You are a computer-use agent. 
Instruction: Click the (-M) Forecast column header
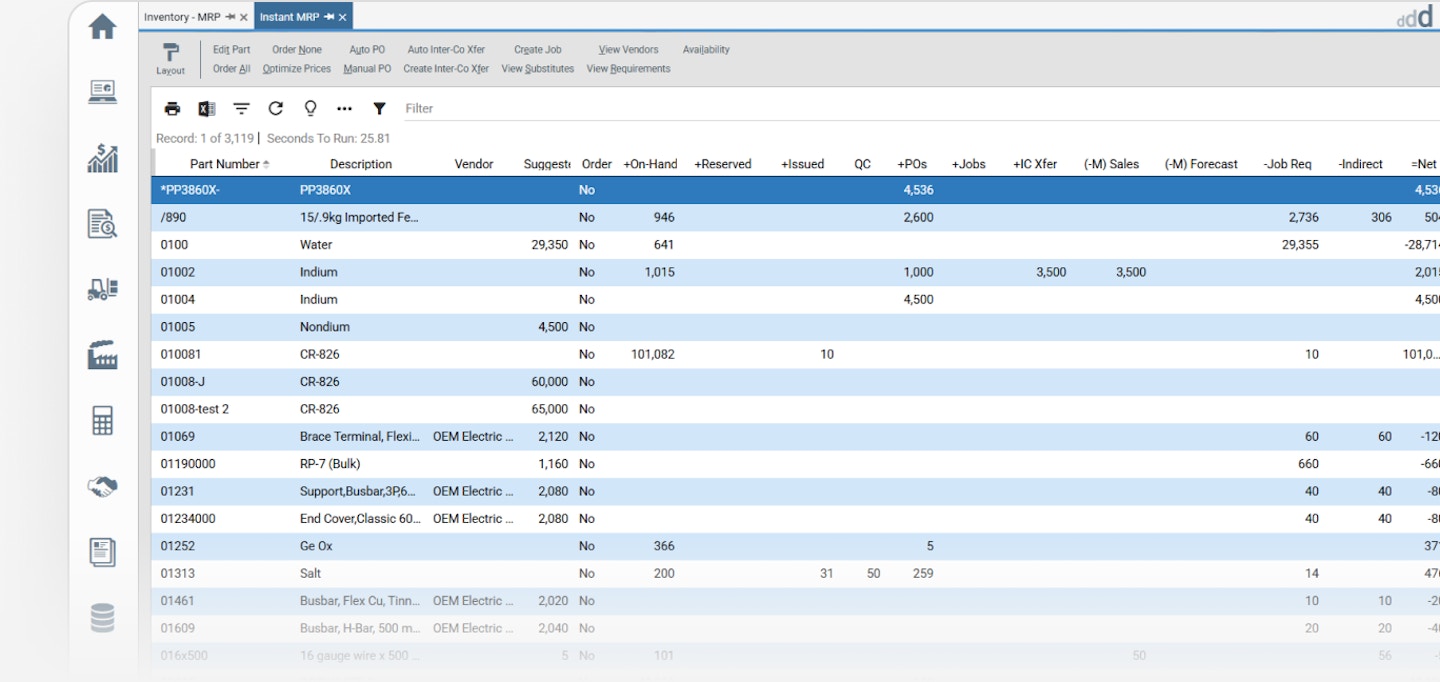(x=1201, y=164)
